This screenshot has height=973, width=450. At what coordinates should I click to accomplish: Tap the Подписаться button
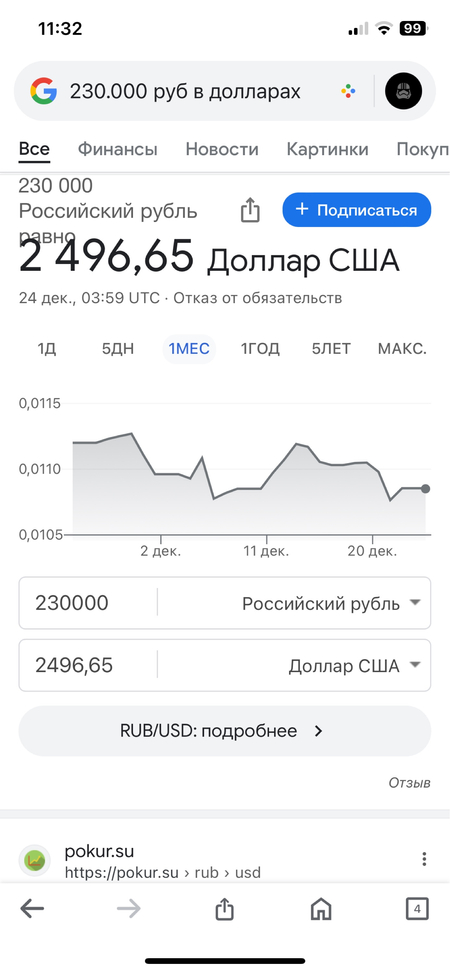click(x=356, y=210)
